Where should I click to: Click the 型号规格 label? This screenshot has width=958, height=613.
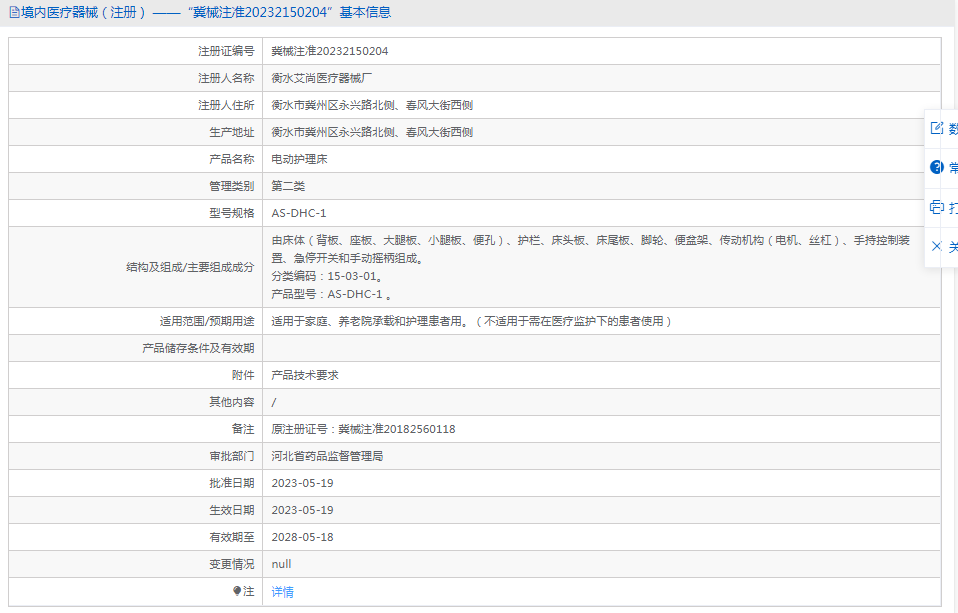232,213
